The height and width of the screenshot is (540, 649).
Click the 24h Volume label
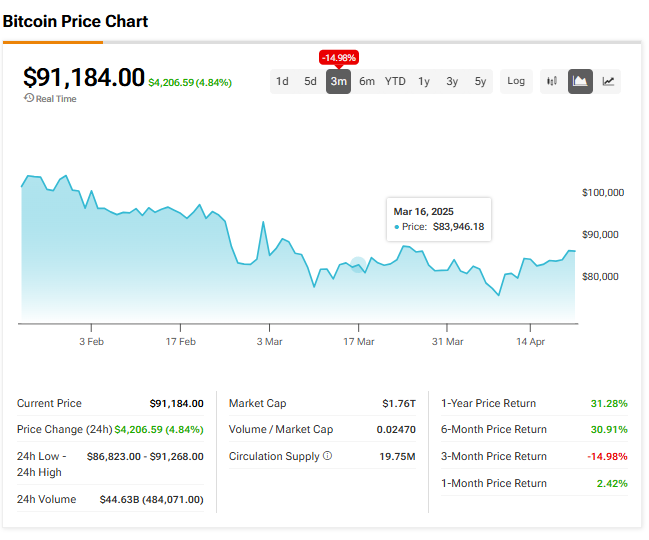[x=46, y=499]
